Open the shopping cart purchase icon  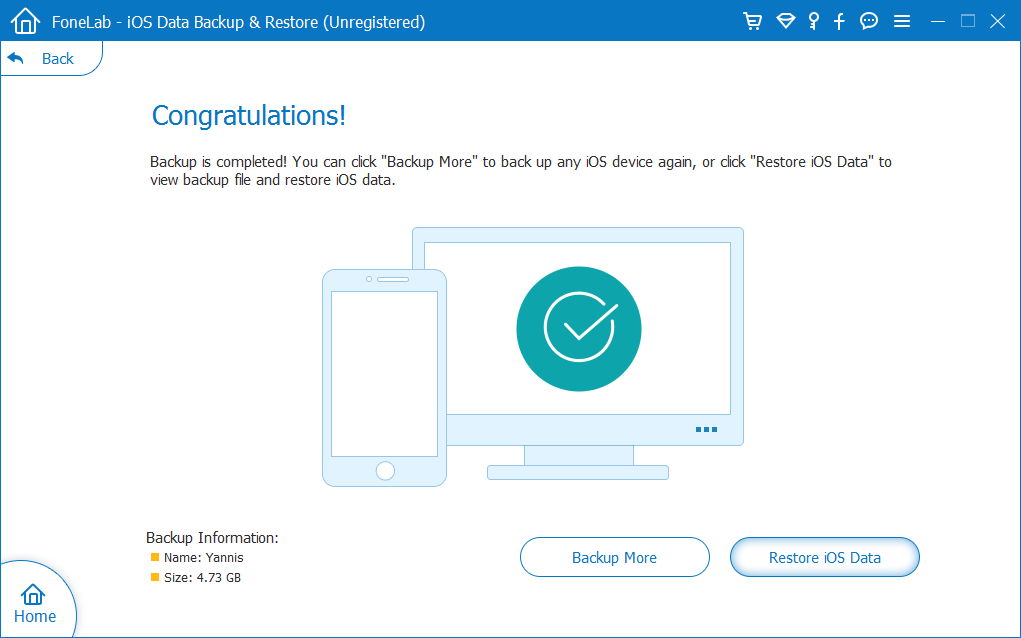pyautogui.click(x=753, y=21)
